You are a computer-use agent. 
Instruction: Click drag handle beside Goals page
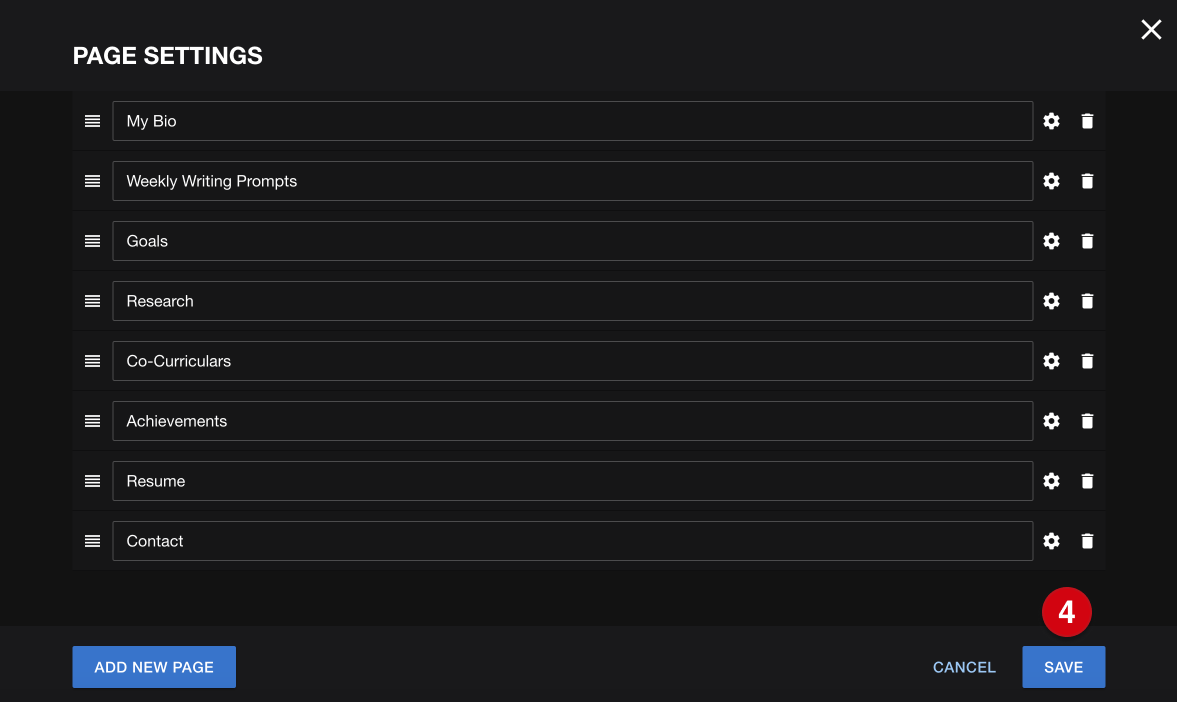92,241
